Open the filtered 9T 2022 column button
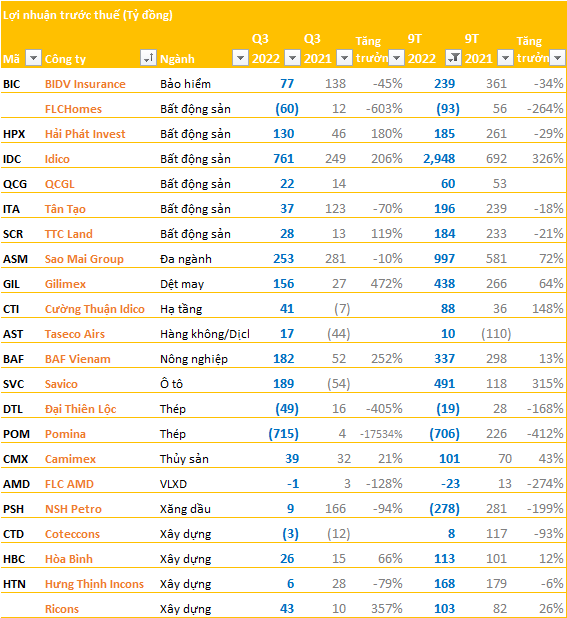Image resolution: width=567 pixels, height=618 pixels. (x=454, y=58)
